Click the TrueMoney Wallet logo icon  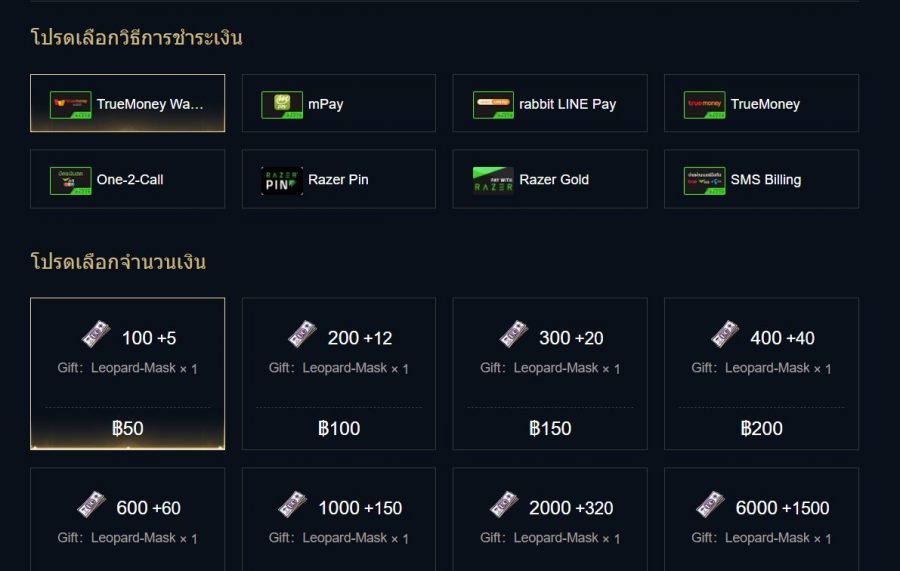tap(70, 104)
